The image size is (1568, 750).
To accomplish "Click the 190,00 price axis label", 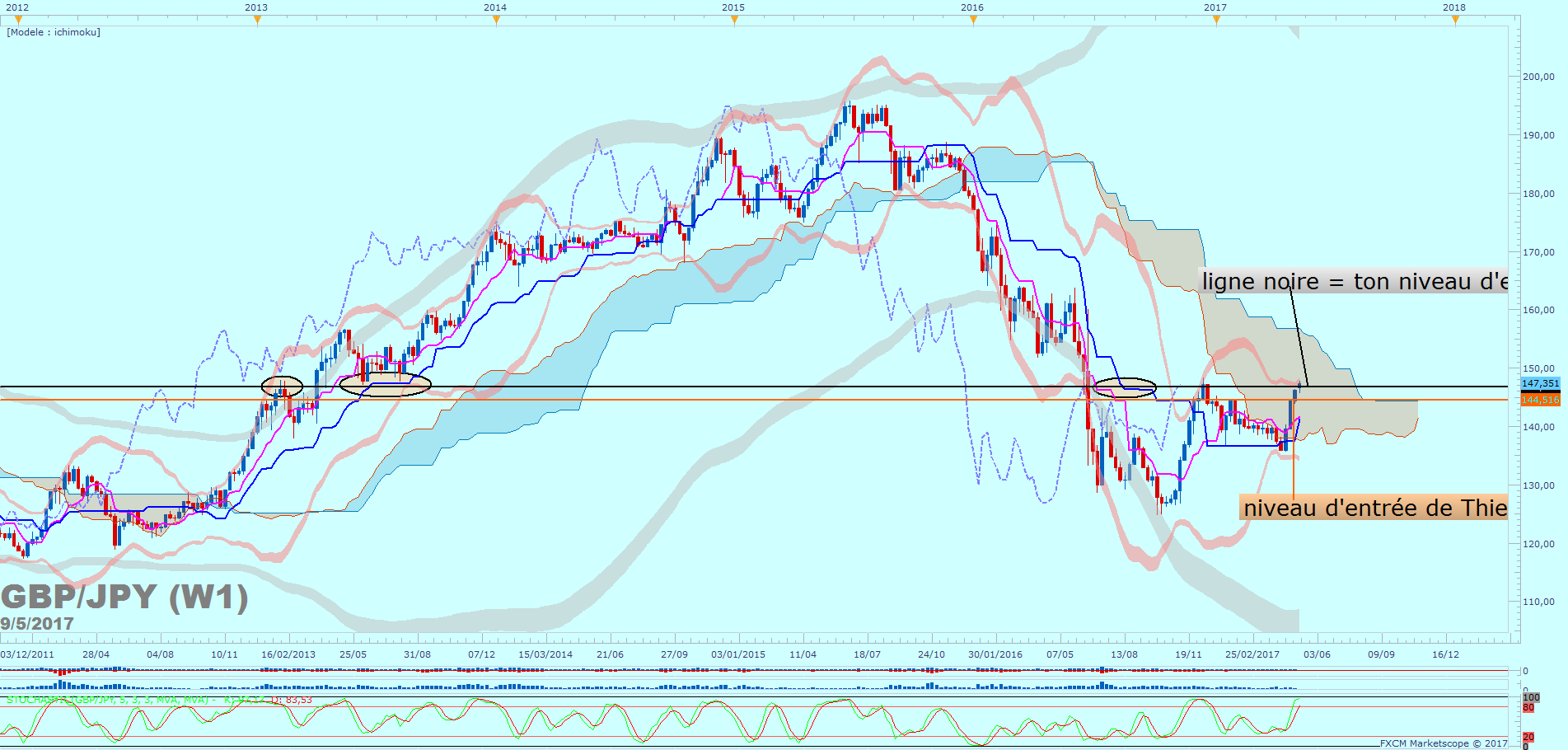I will 1538,135.
